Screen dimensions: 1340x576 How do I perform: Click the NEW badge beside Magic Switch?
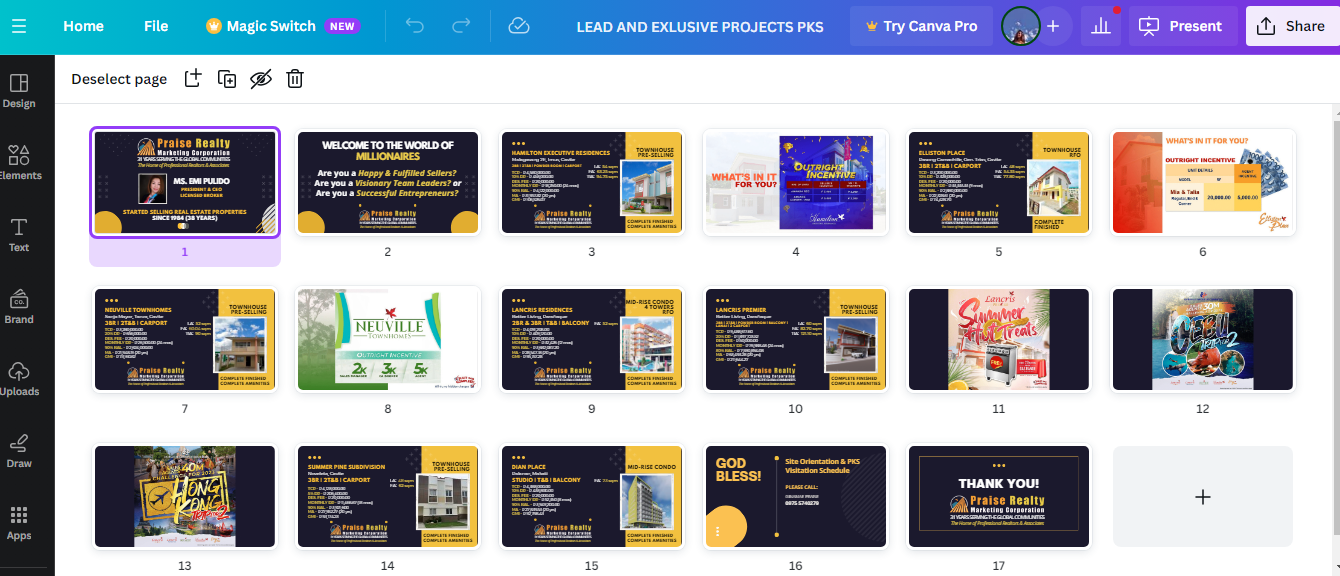click(x=342, y=26)
